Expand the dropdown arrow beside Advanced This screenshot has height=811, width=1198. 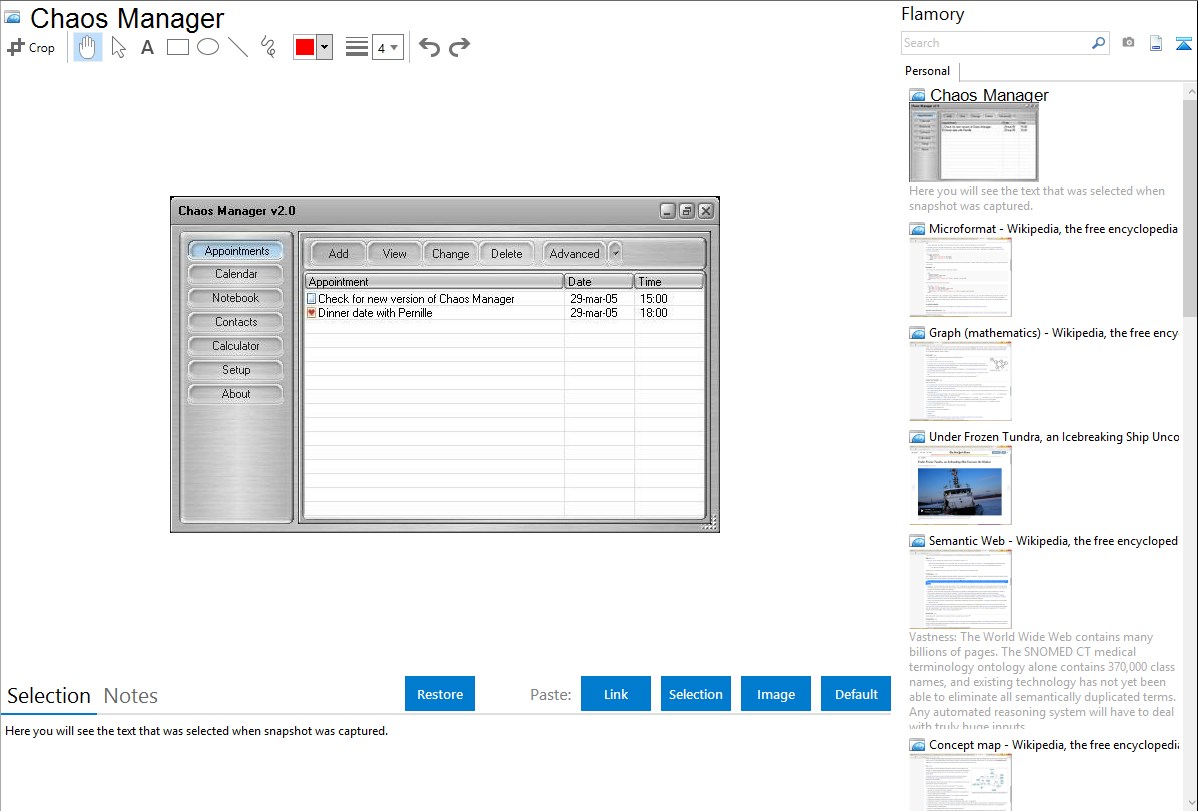point(615,254)
